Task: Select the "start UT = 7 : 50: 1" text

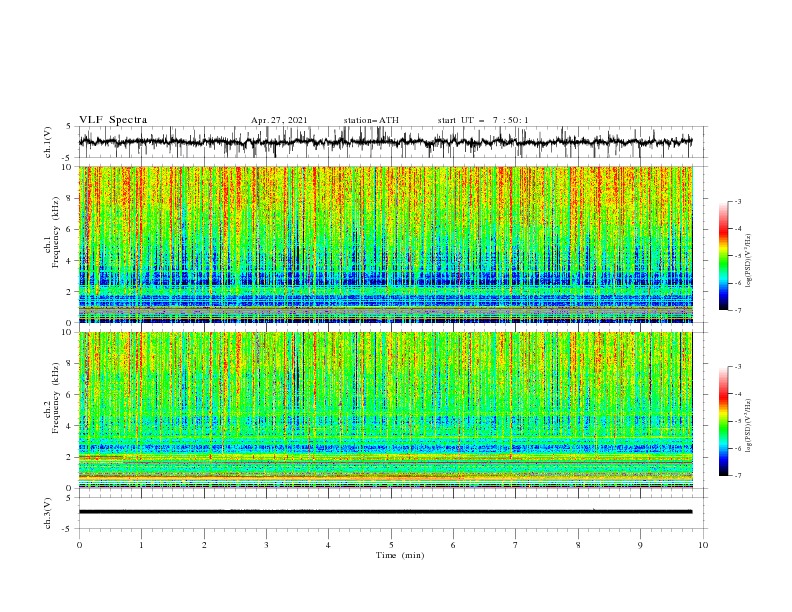Action: click(483, 120)
